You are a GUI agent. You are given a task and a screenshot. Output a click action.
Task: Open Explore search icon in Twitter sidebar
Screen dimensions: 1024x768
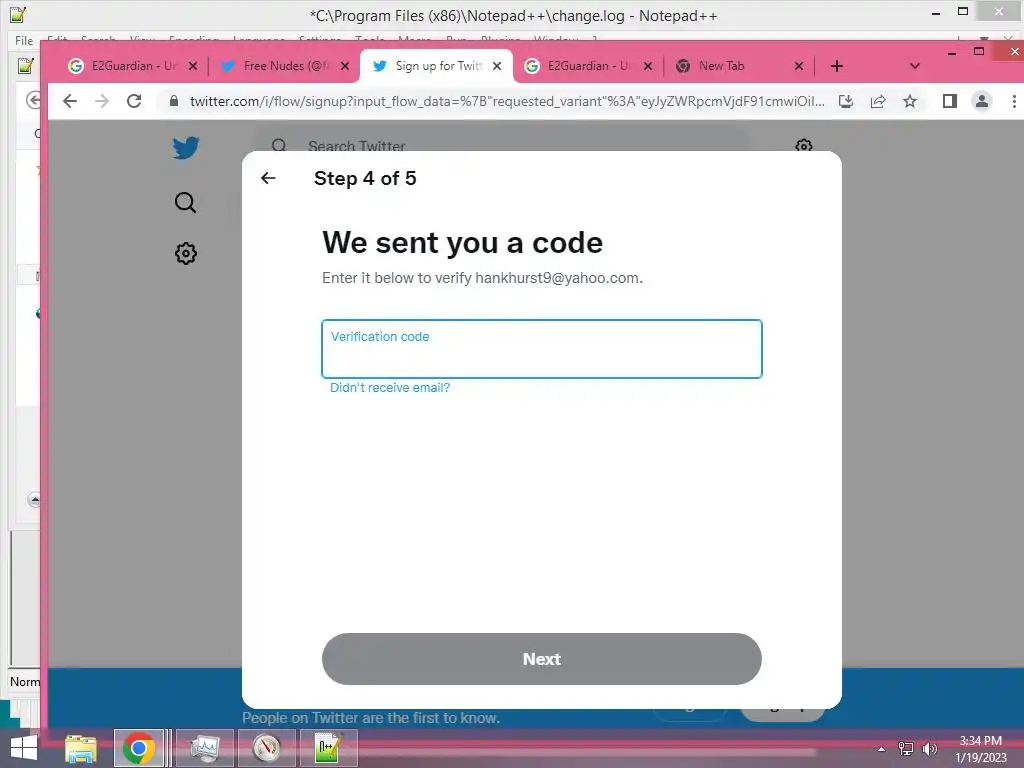click(185, 202)
